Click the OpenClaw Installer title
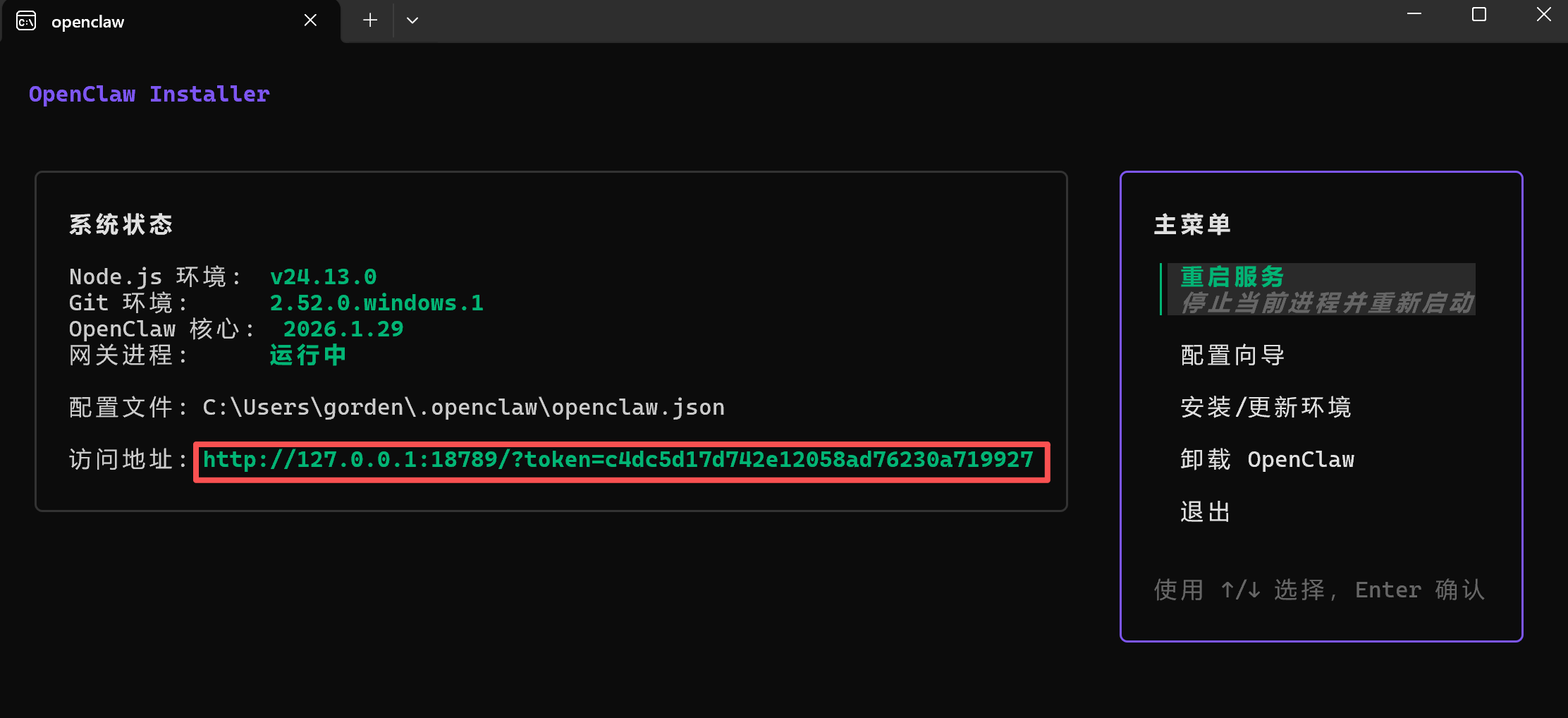The image size is (1568, 718). [149, 95]
